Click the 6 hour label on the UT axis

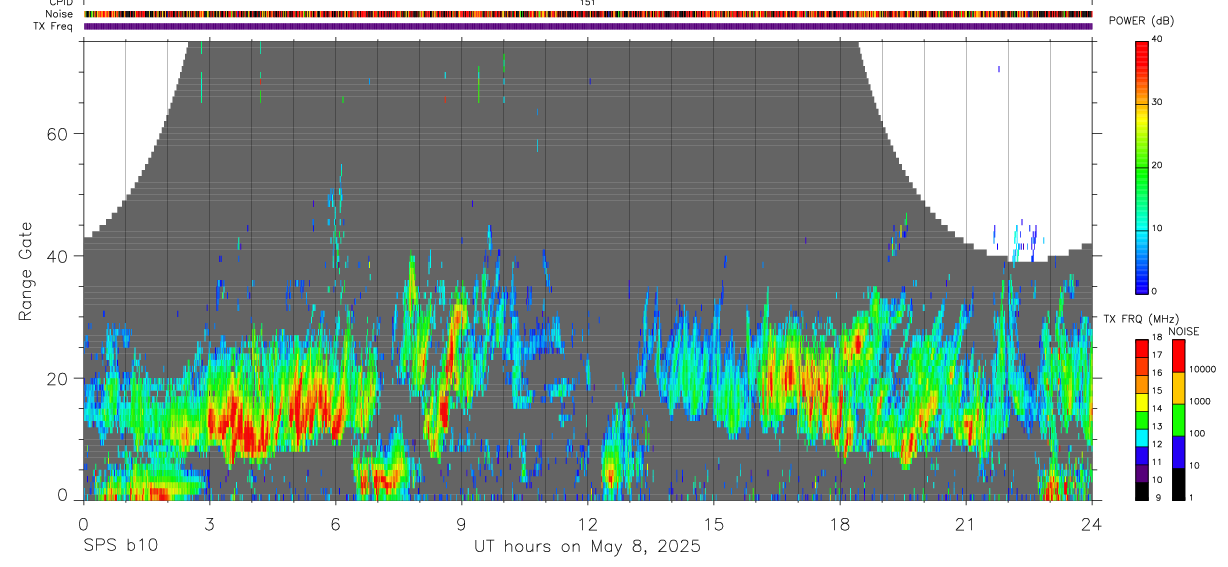pos(336,524)
